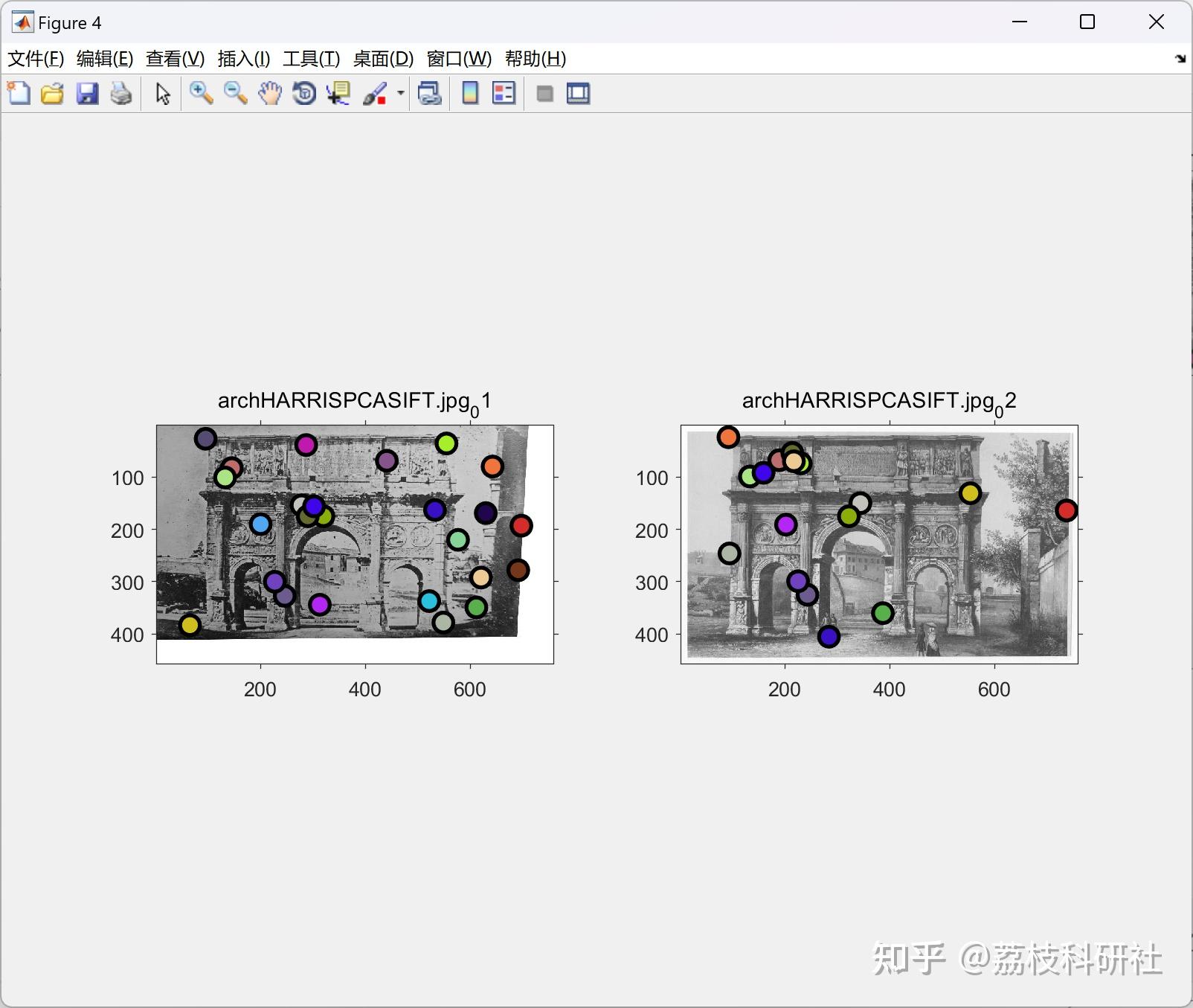1193x1008 pixels.
Task: Toggle the Show Plot Tools panel
Action: (x=578, y=93)
